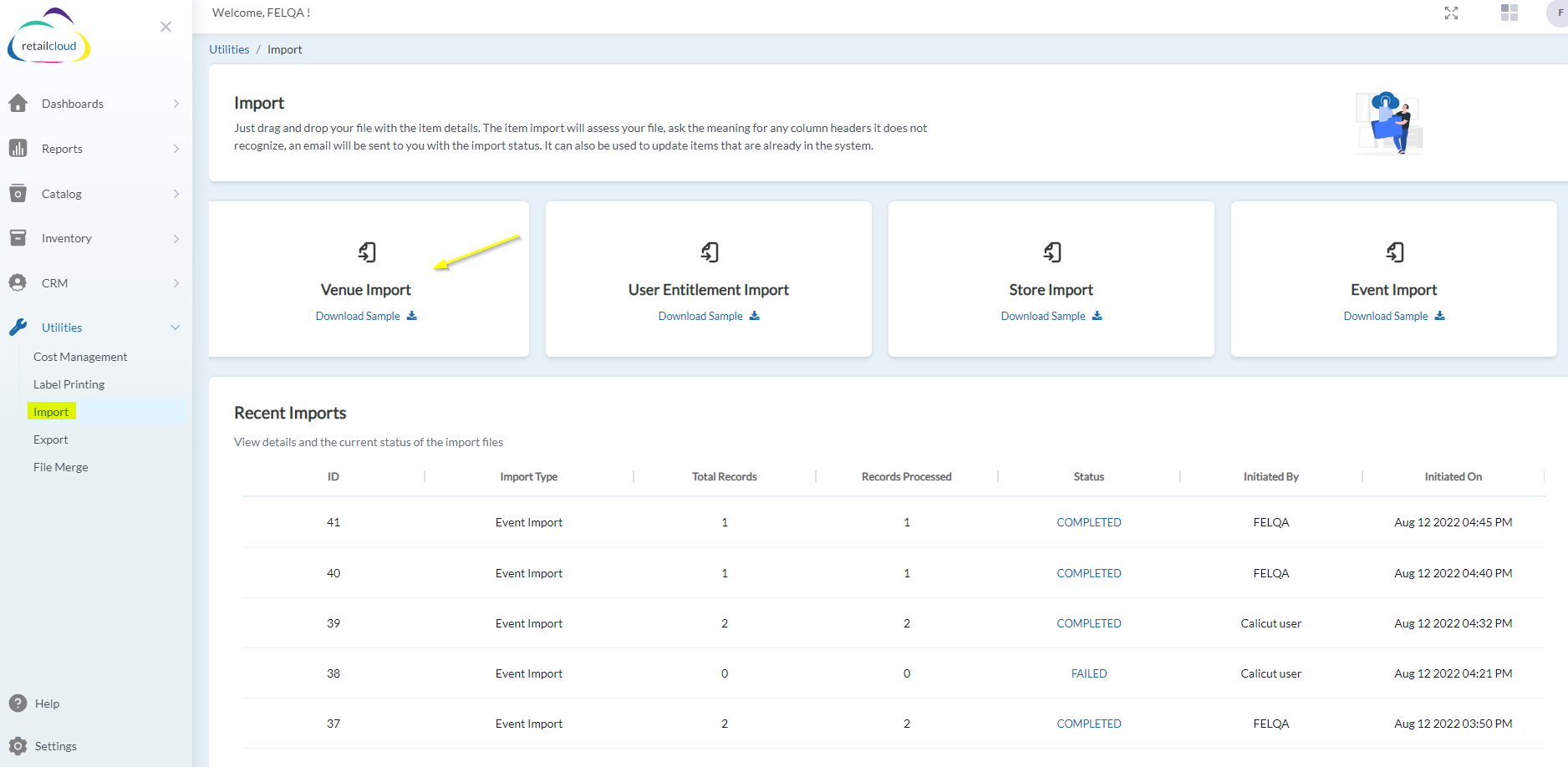1568x767 pixels.
Task: Open the Venue Import card title
Action: pos(366,290)
